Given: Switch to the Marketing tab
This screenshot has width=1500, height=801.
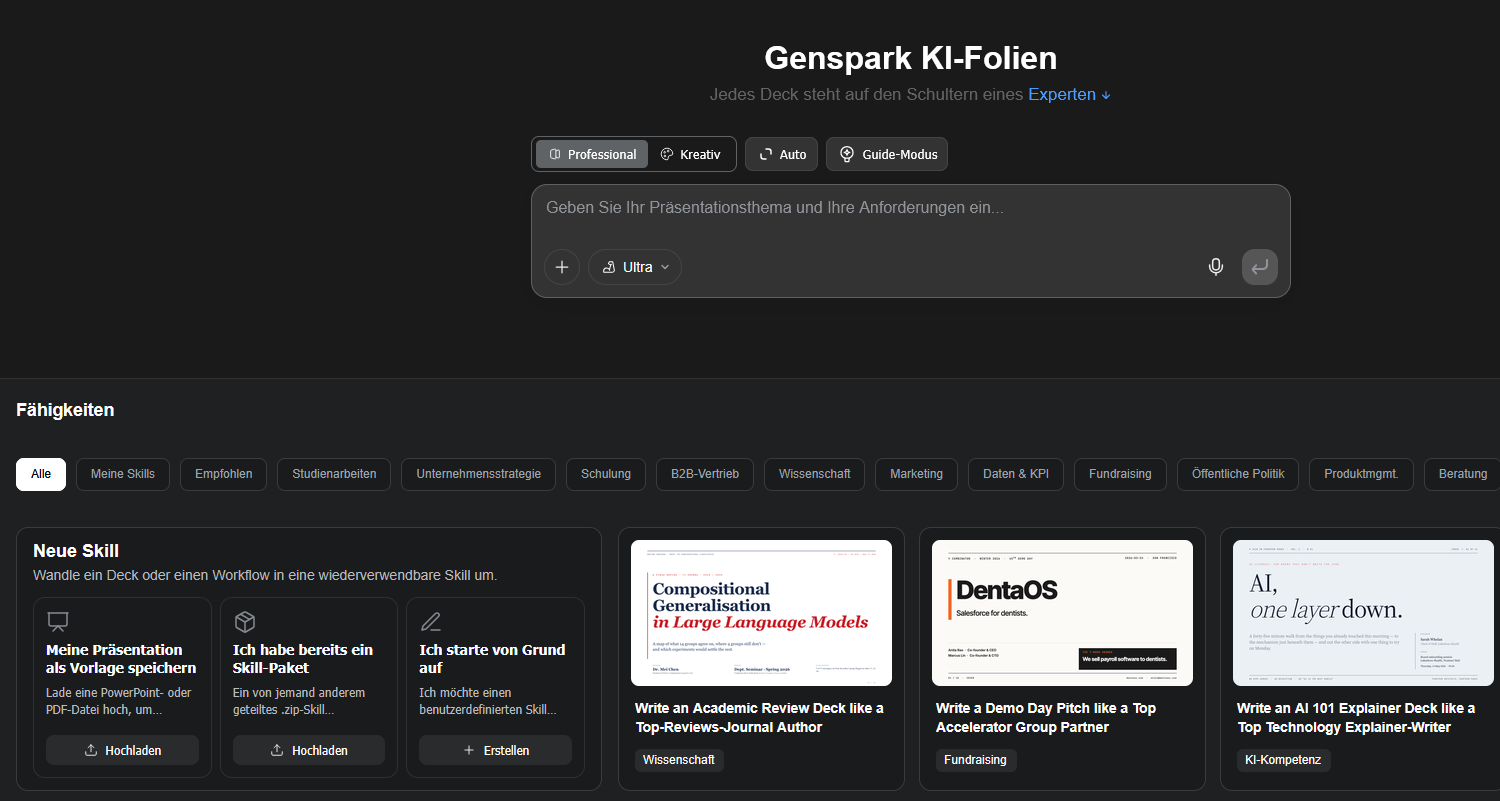Looking at the screenshot, I should [x=917, y=474].
